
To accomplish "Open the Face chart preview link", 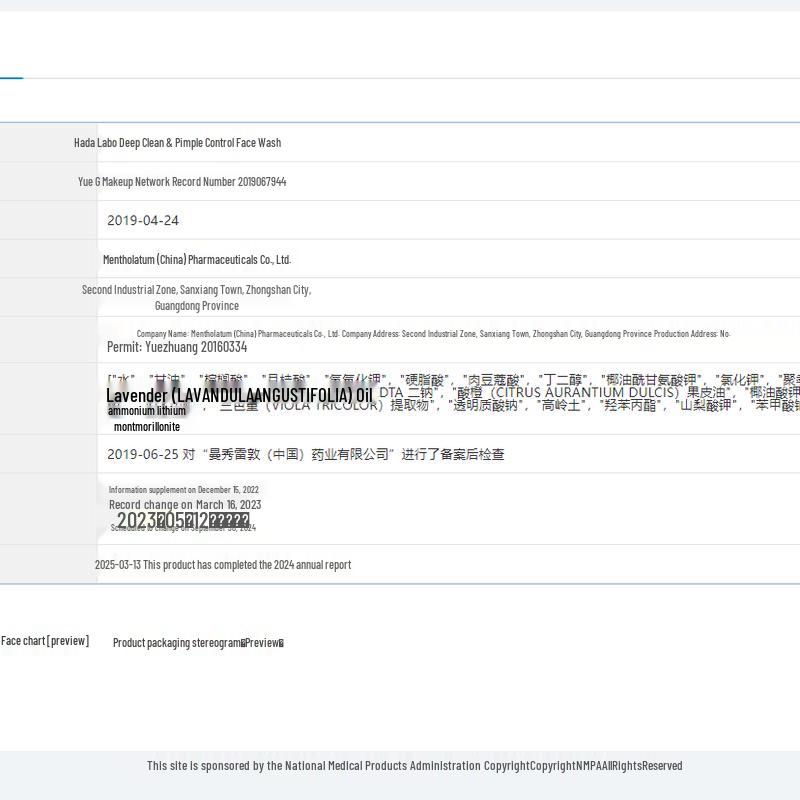I will pyautogui.click(x=45, y=641).
